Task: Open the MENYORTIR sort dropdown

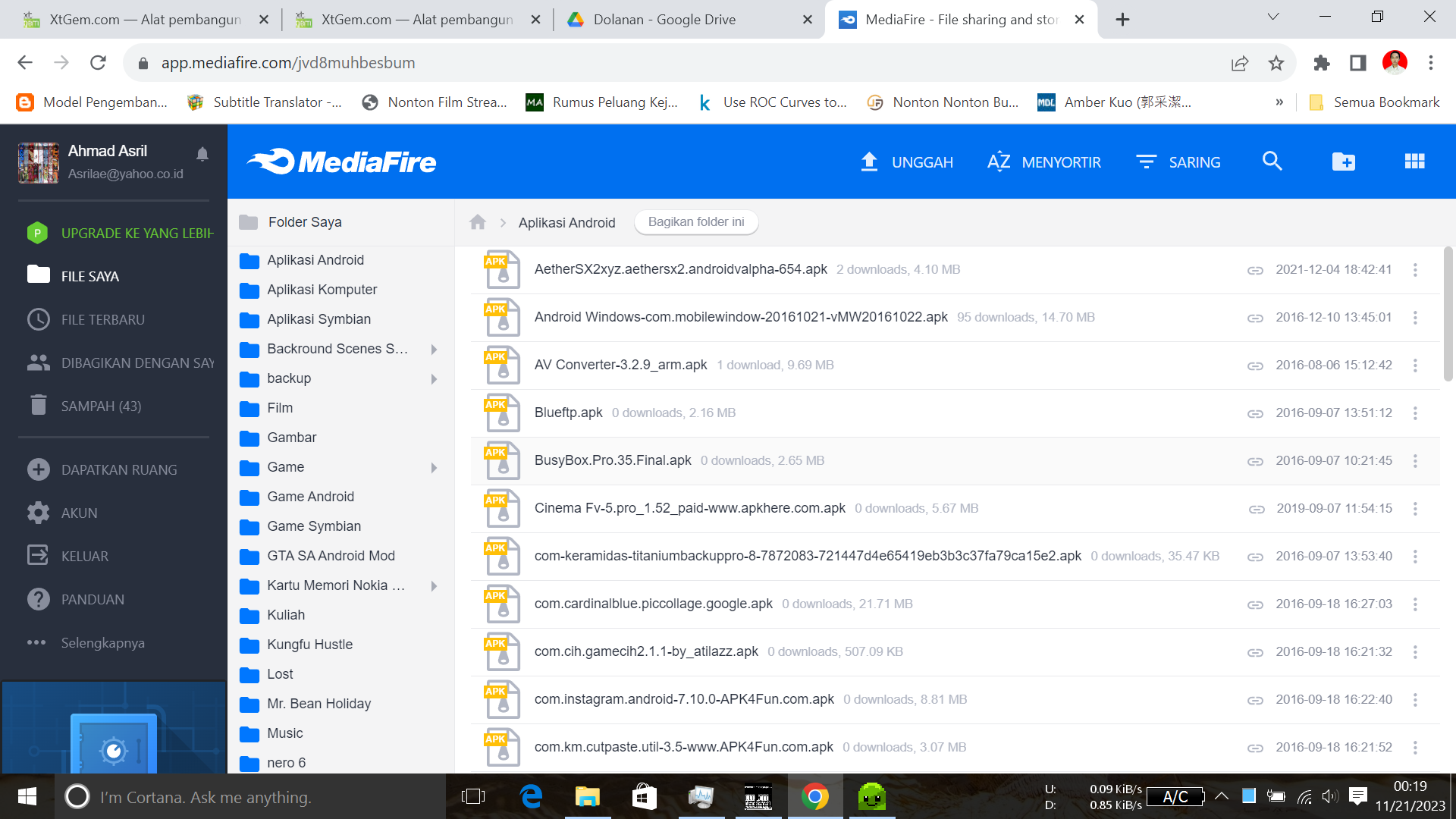Action: (x=1044, y=162)
